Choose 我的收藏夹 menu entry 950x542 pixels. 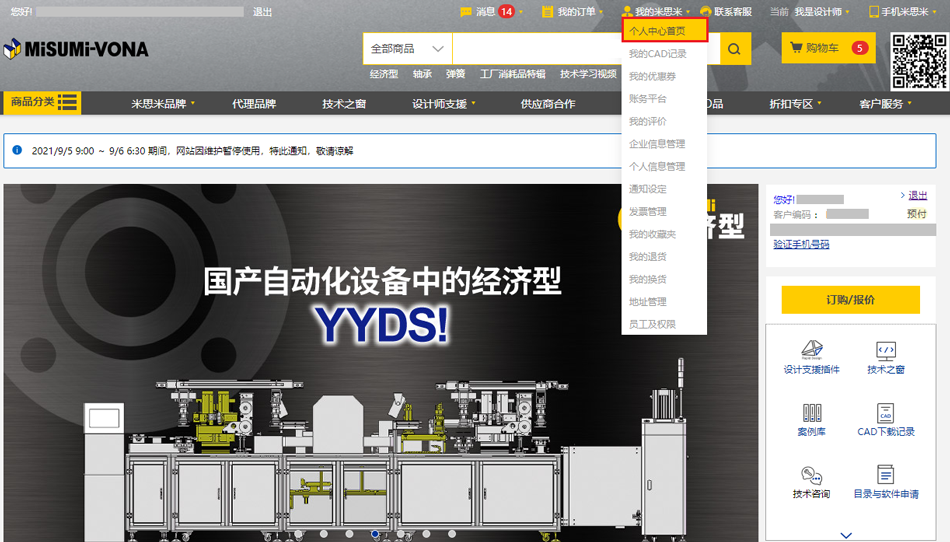[652, 234]
